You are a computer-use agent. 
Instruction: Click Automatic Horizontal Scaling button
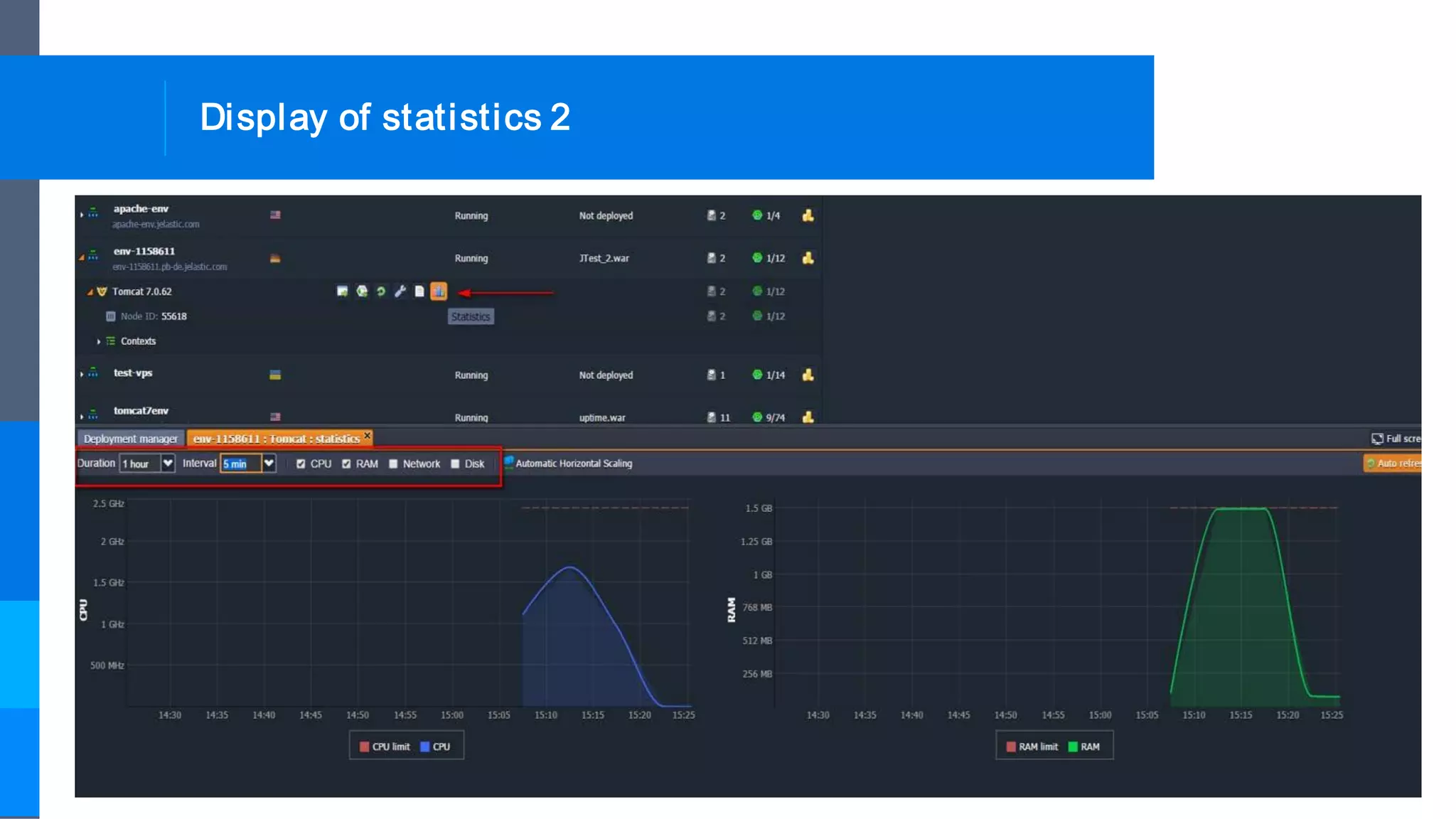(568, 463)
